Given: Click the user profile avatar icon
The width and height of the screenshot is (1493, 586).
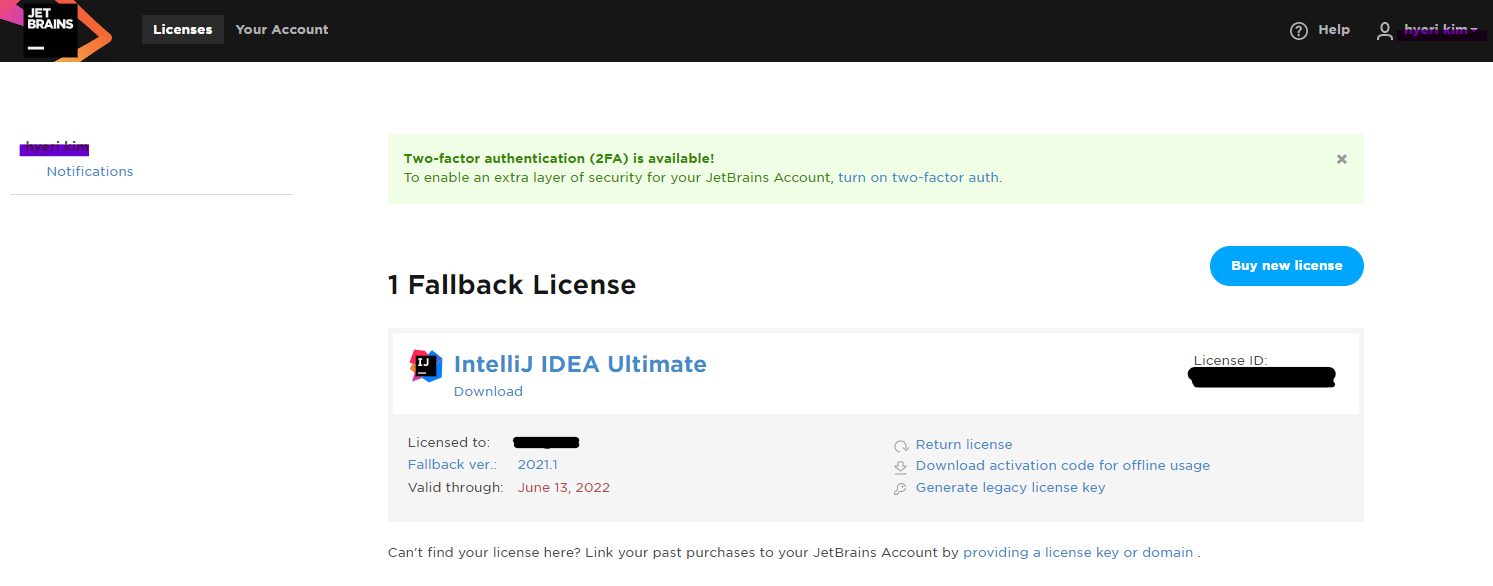Looking at the screenshot, I should coord(1384,31).
